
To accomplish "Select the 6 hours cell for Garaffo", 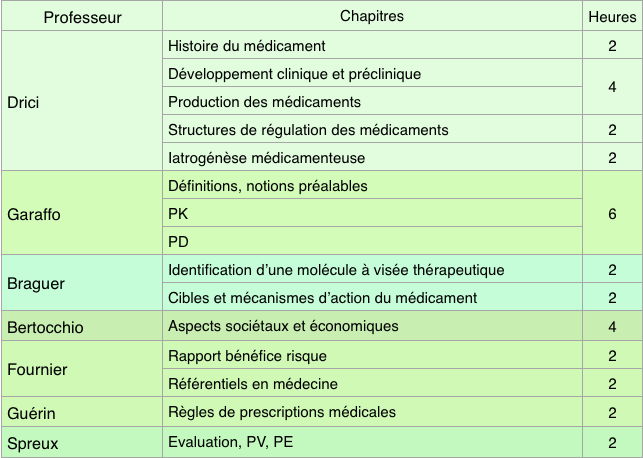I will [x=611, y=214].
